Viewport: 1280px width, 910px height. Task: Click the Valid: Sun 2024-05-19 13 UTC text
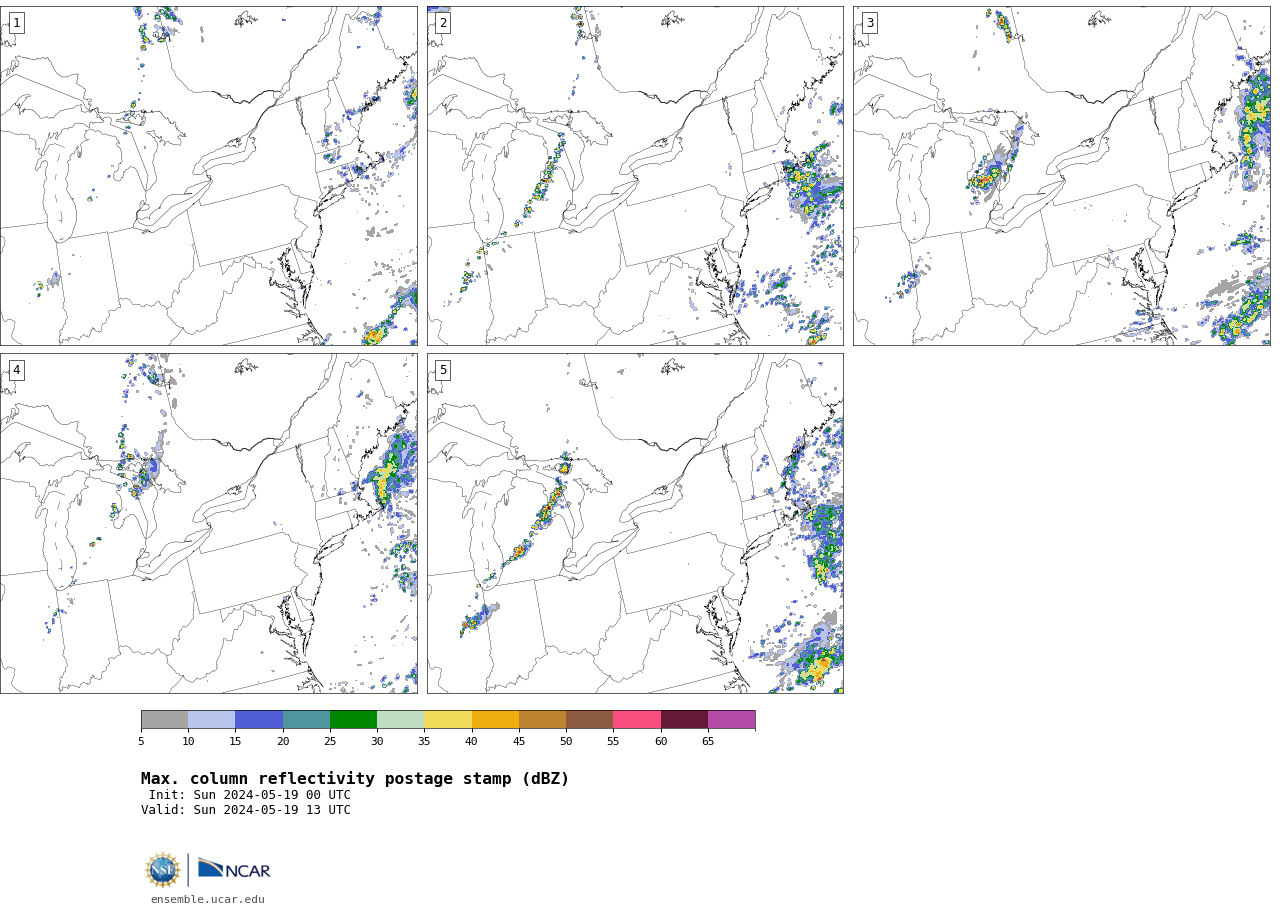point(246,810)
